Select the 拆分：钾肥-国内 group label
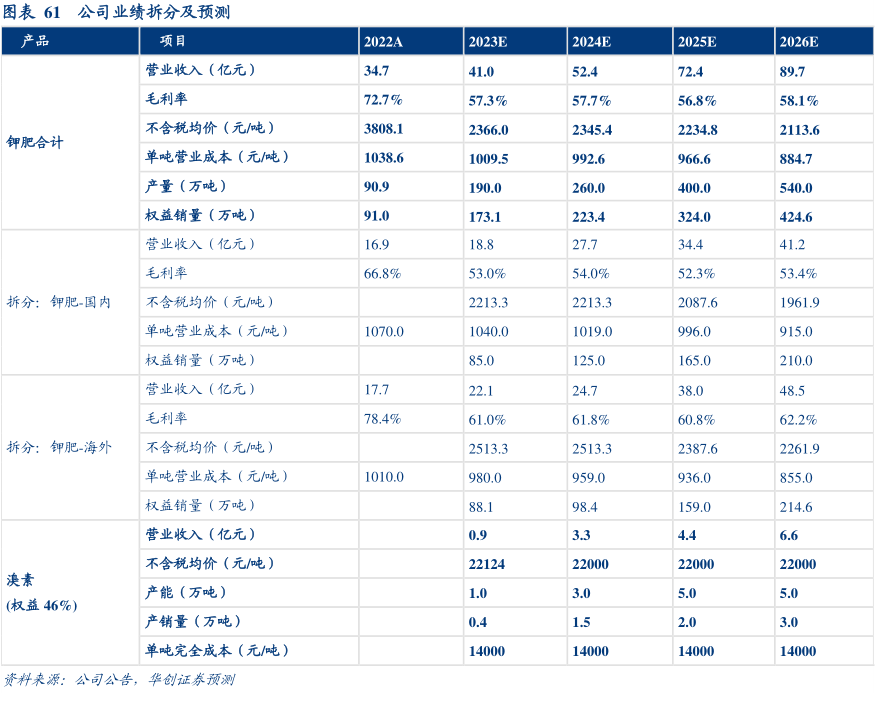 pyautogui.click(x=59, y=302)
